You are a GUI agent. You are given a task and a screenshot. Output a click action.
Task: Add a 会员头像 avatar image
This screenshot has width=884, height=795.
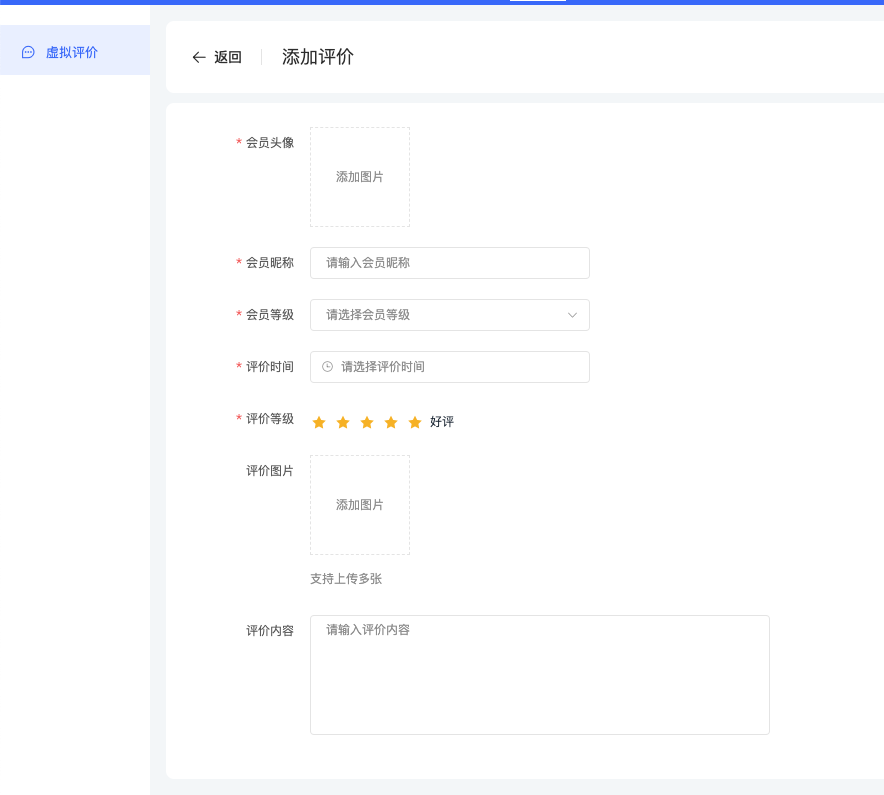coord(360,177)
